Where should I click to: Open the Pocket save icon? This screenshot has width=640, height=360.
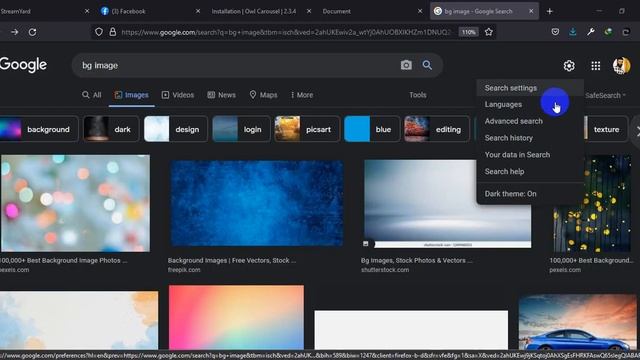click(x=555, y=32)
